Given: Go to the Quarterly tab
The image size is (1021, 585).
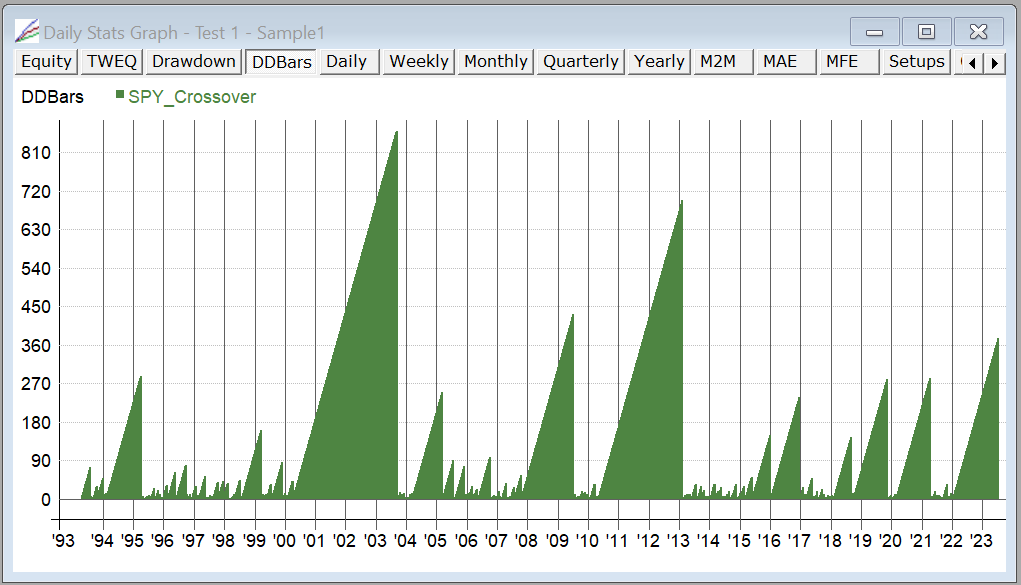Looking at the screenshot, I should [x=580, y=62].
